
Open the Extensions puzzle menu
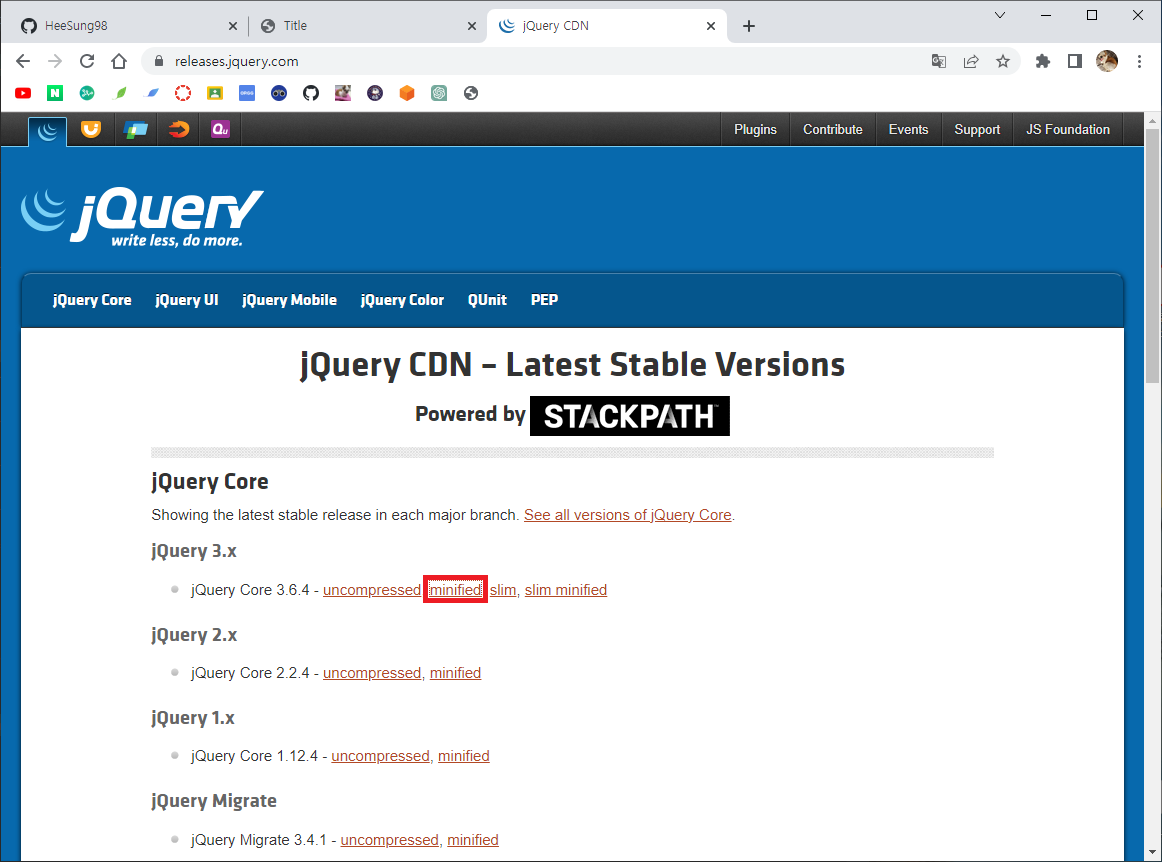click(x=1043, y=62)
